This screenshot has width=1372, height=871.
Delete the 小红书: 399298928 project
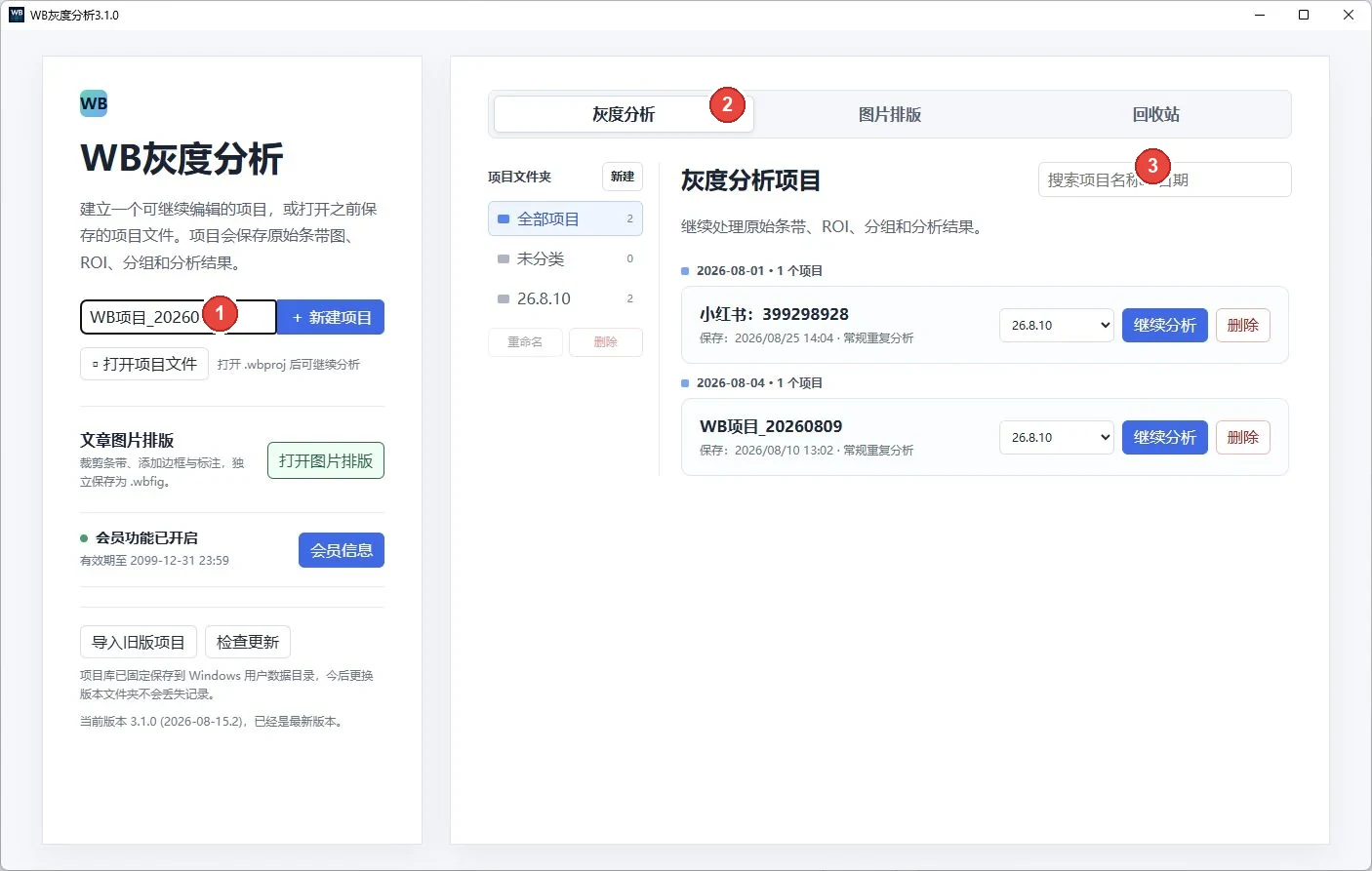tap(1243, 325)
